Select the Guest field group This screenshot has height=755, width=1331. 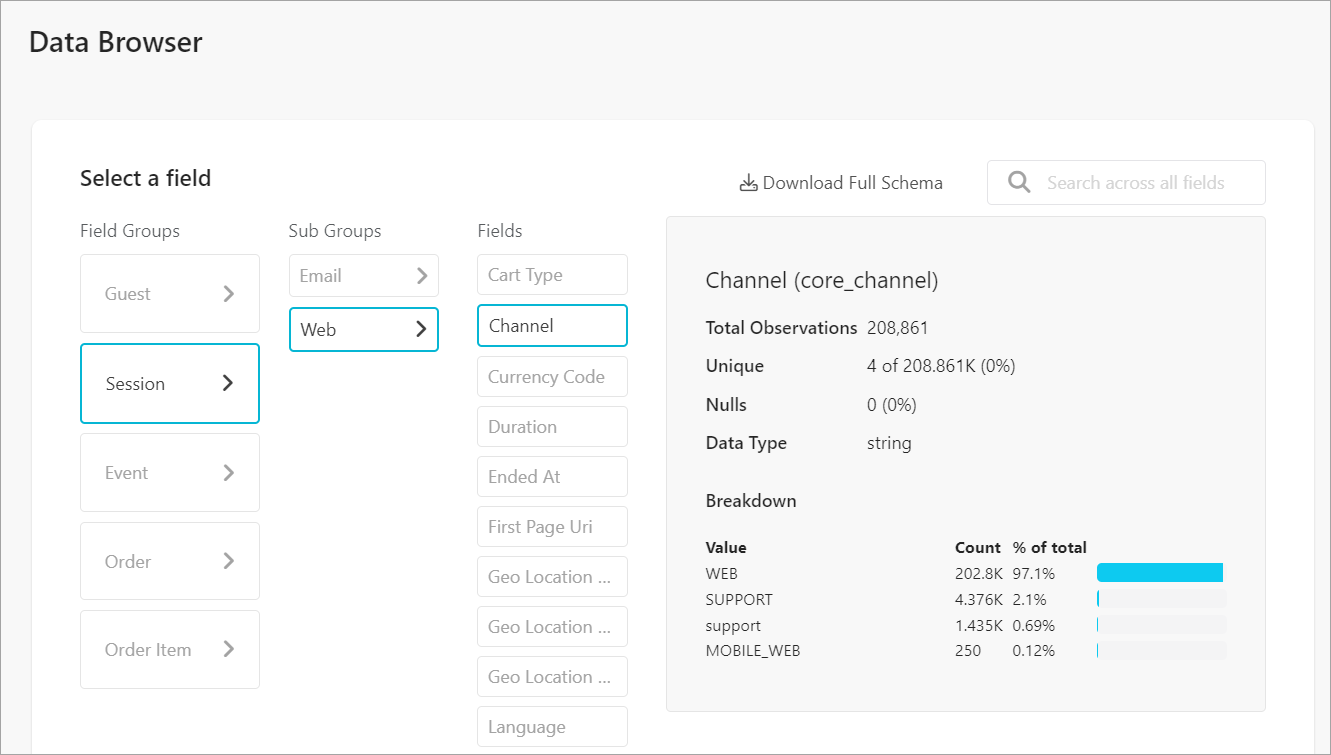point(170,294)
